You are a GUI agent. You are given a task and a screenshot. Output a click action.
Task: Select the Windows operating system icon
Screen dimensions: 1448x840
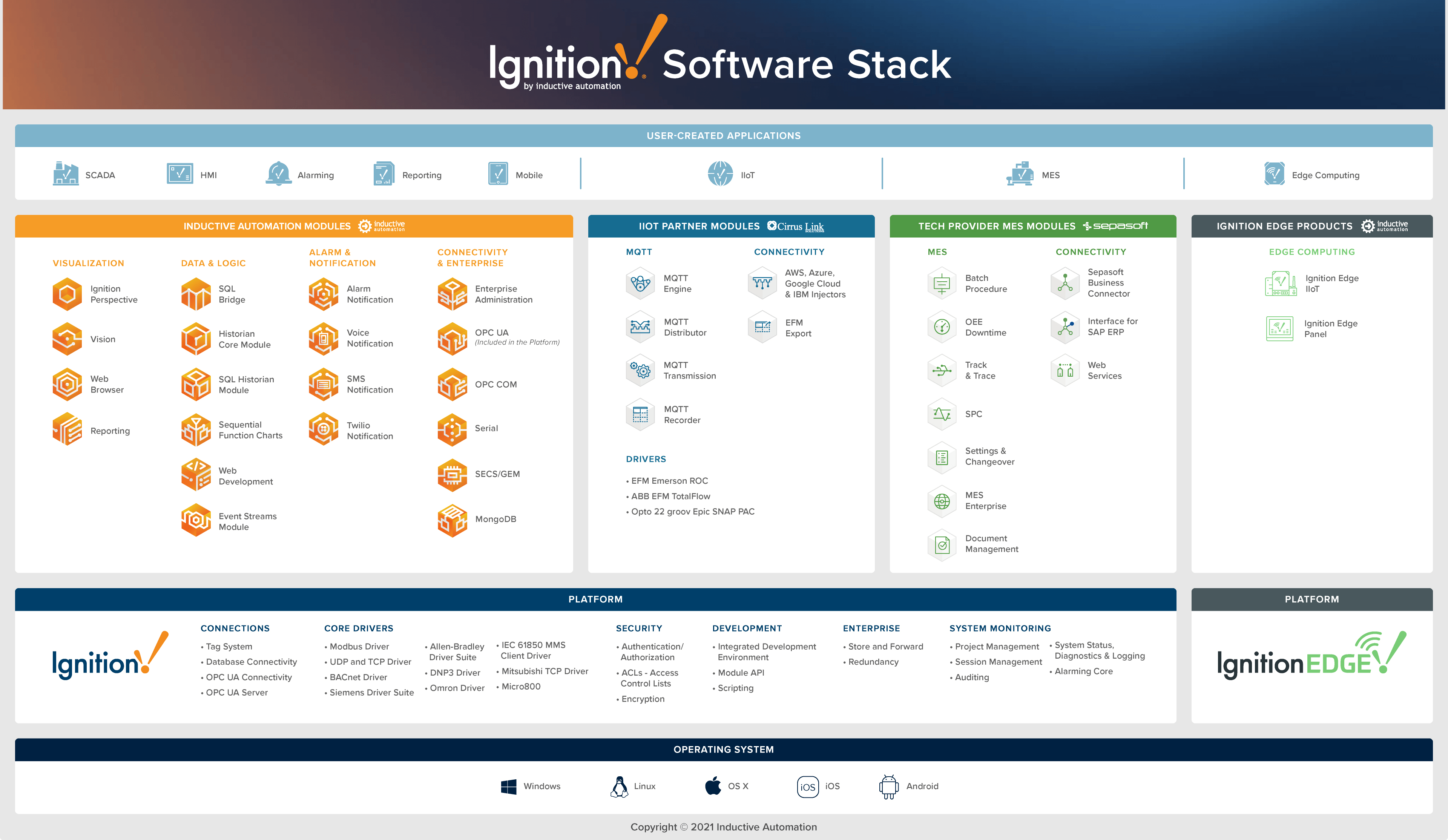[x=509, y=786]
